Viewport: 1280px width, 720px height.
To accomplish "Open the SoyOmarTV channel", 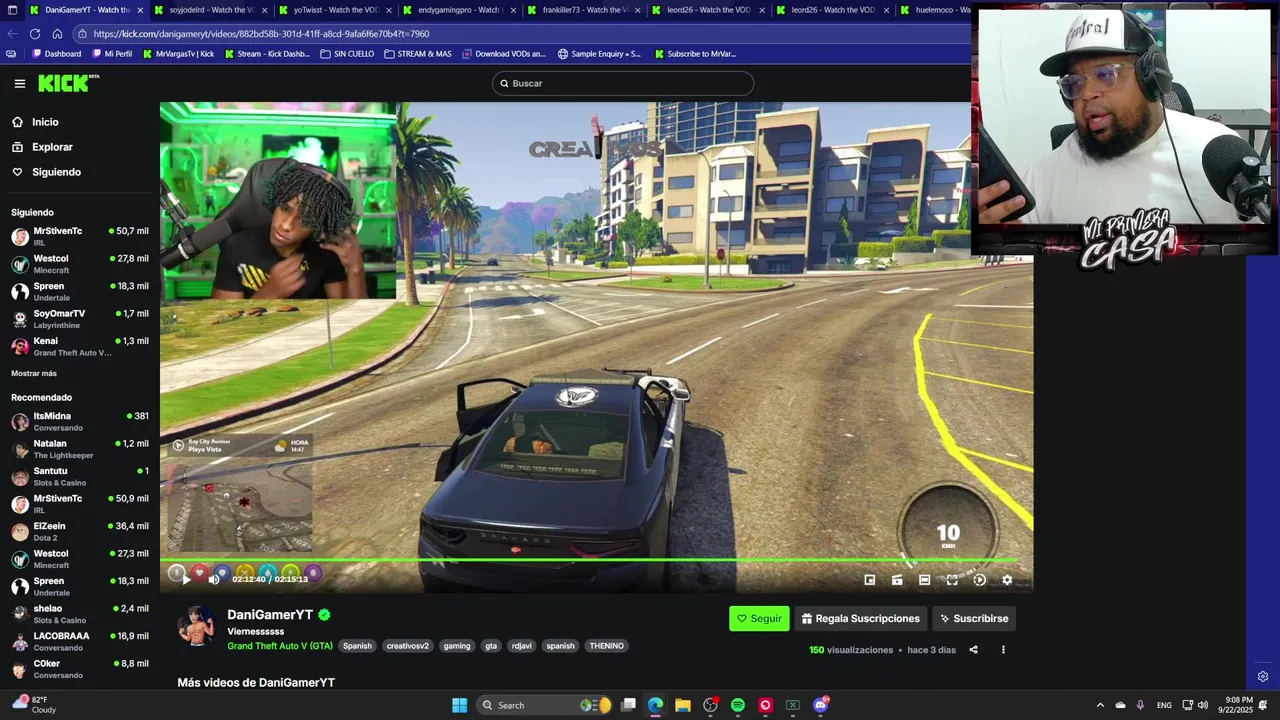I will [80, 319].
